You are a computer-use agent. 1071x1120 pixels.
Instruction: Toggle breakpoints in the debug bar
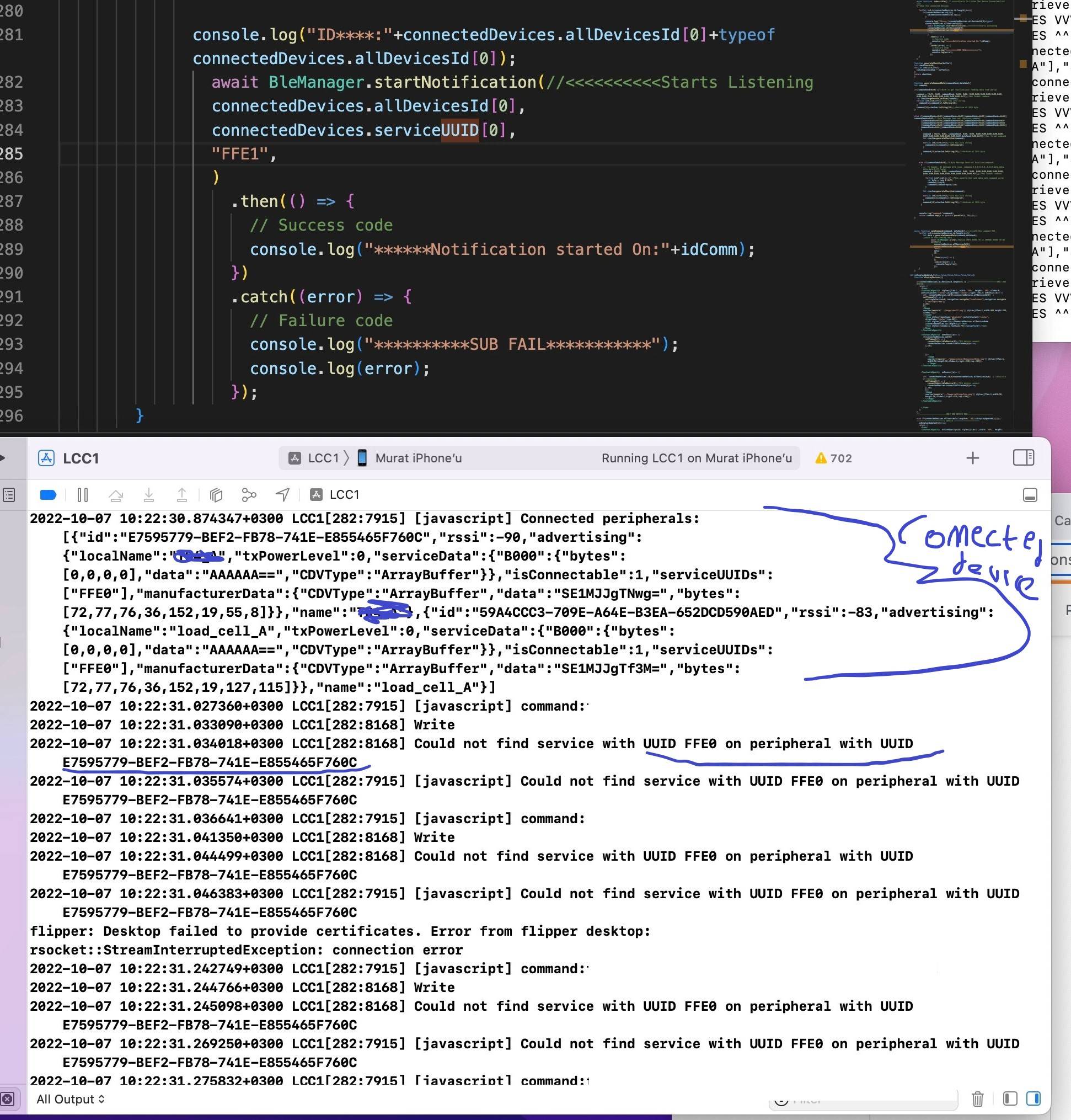(x=48, y=494)
